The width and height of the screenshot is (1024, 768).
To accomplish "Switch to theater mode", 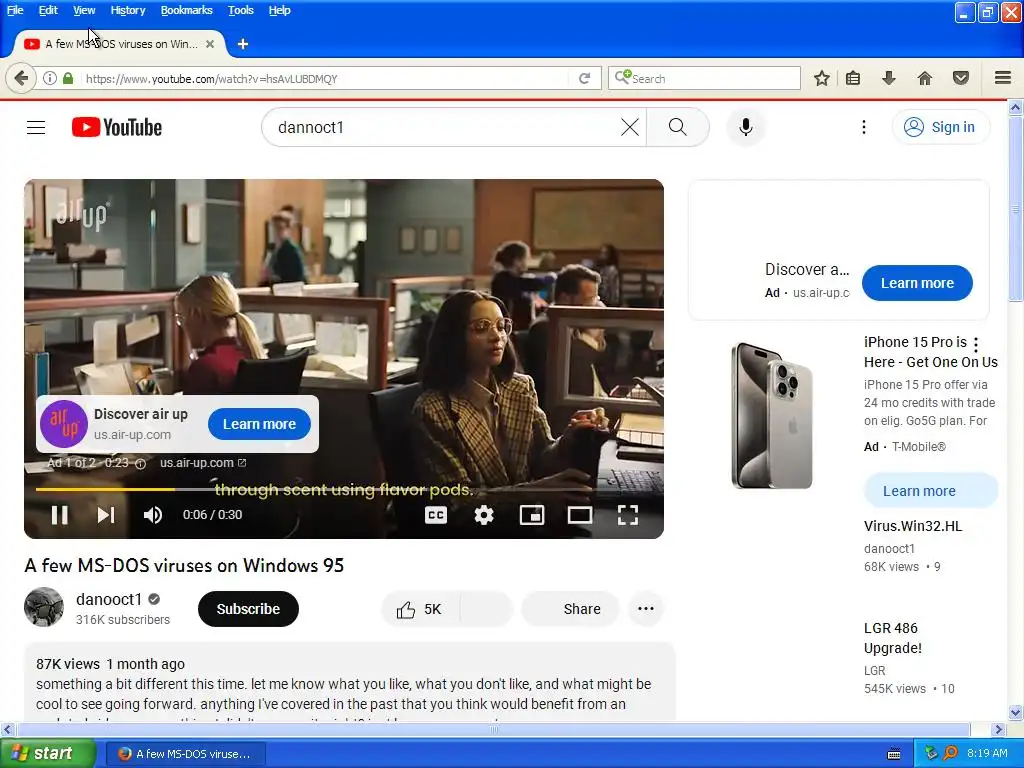I will pos(580,515).
